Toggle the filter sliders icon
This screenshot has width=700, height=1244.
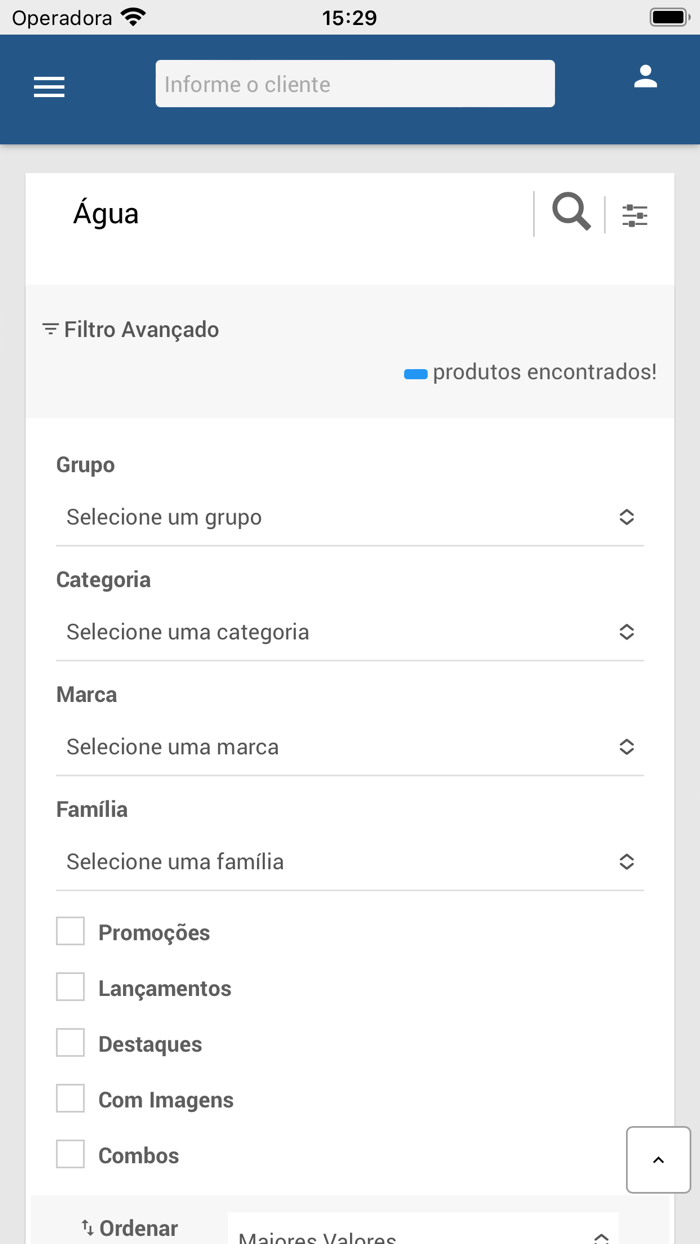[x=635, y=215]
